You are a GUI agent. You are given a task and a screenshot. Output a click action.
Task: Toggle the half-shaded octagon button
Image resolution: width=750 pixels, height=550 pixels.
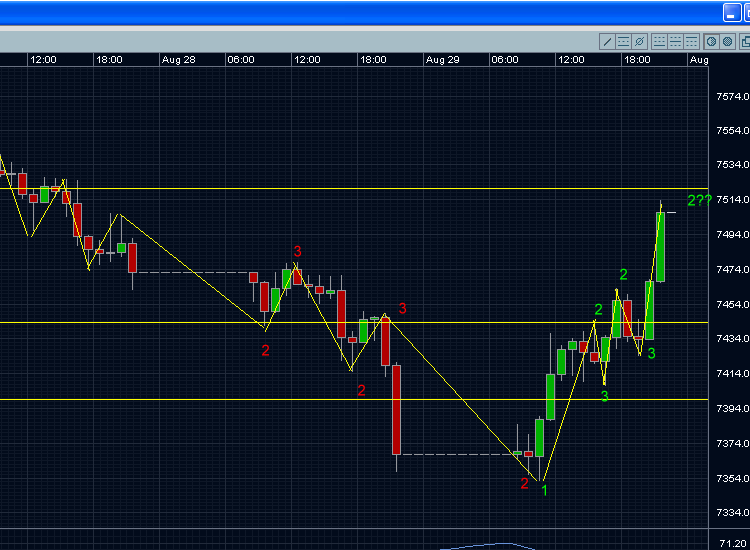tap(711, 42)
